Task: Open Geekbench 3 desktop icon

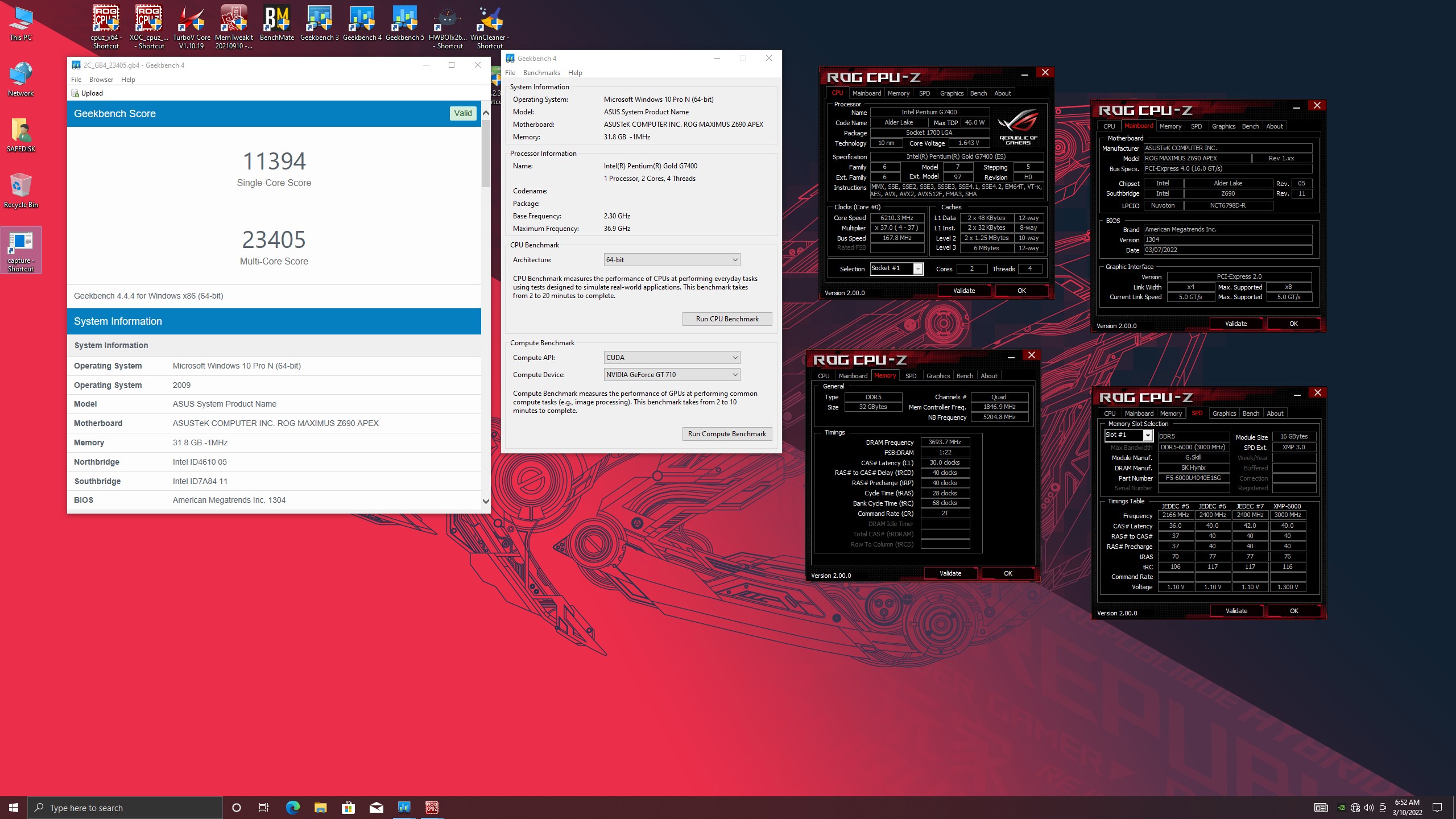Action: 319,24
